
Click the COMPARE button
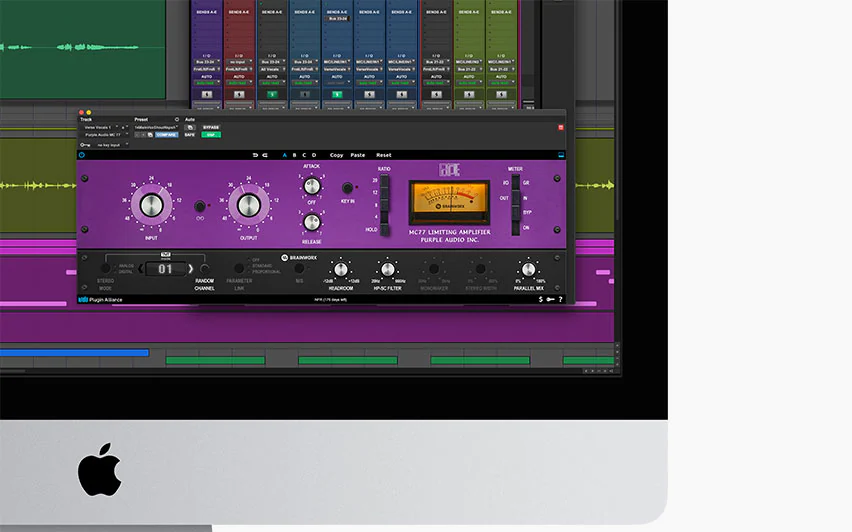(x=166, y=135)
